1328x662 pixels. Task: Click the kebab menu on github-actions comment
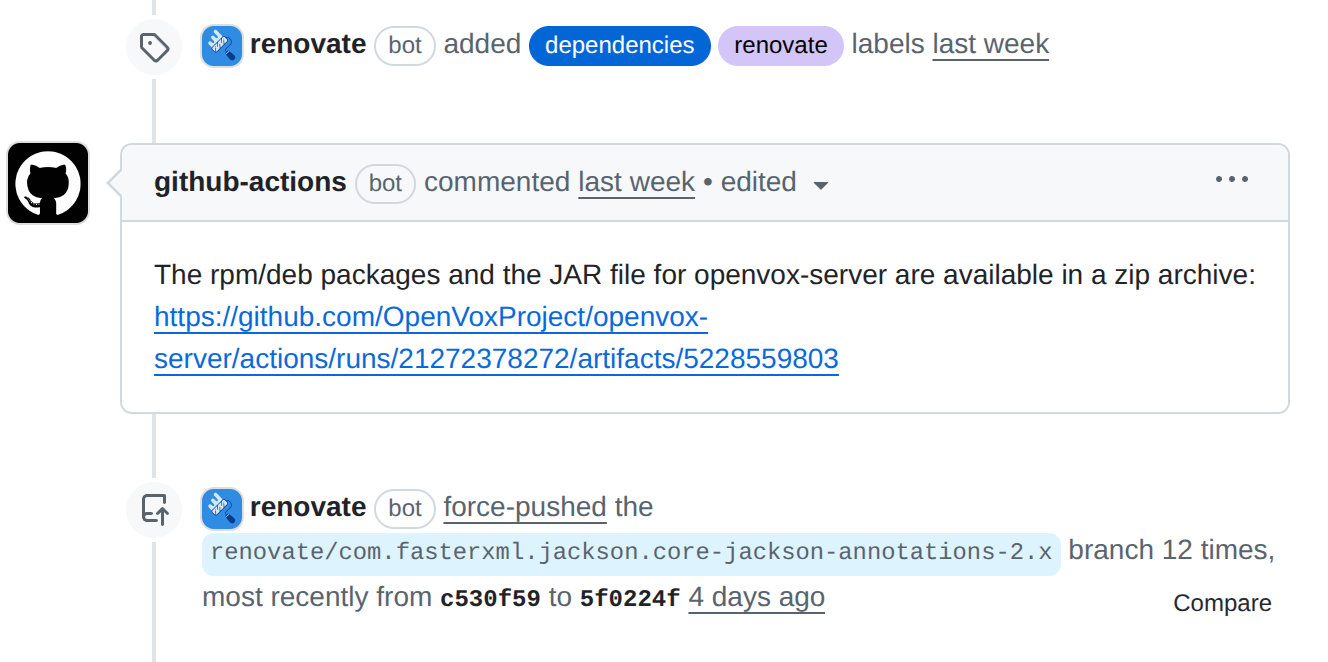click(x=1232, y=180)
